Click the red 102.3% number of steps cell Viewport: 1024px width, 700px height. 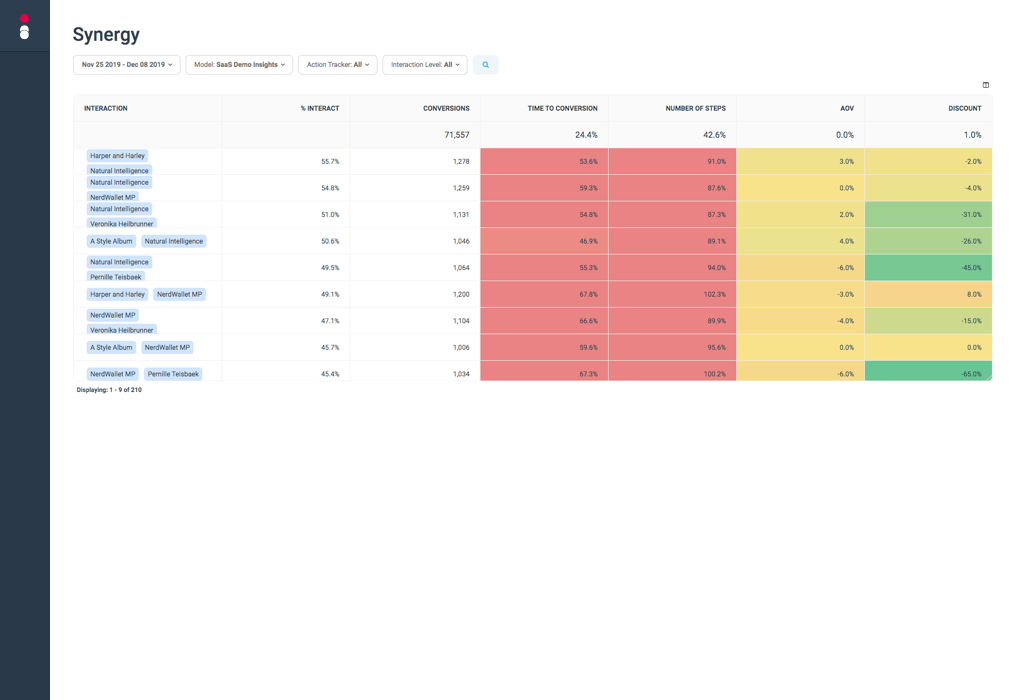[672, 295]
